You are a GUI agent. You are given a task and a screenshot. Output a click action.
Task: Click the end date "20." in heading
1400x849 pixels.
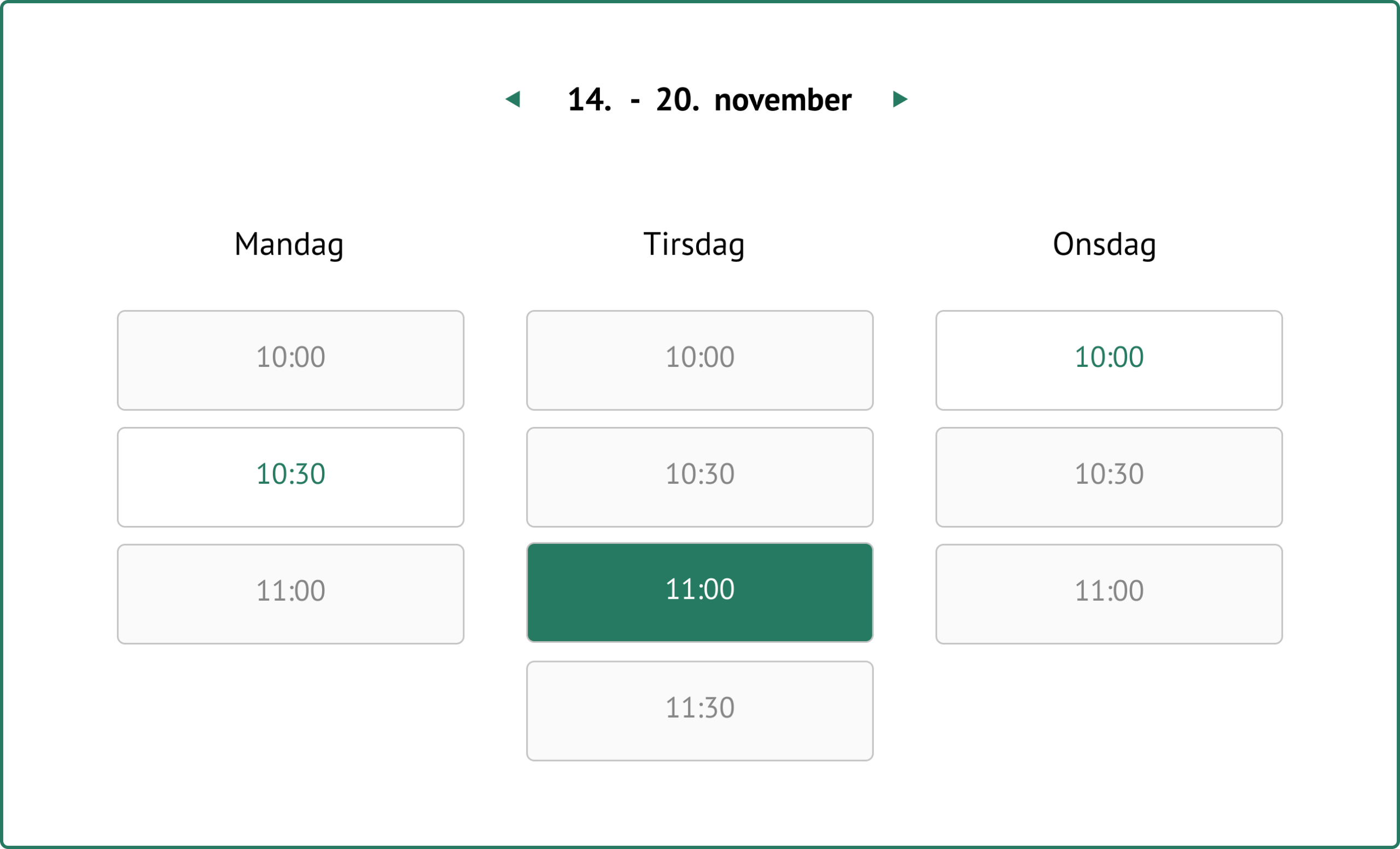[677, 101]
